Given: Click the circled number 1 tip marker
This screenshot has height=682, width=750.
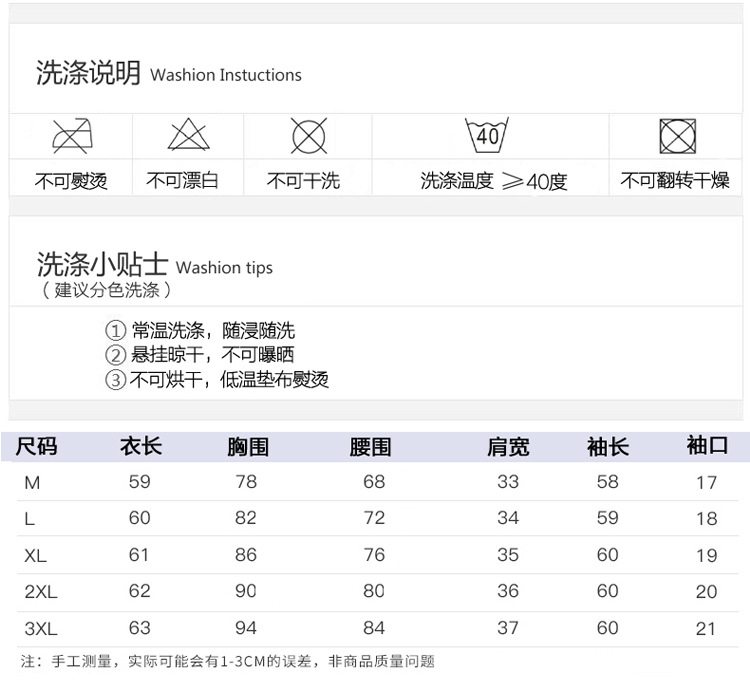Looking at the screenshot, I should click(x=116, y=331).
